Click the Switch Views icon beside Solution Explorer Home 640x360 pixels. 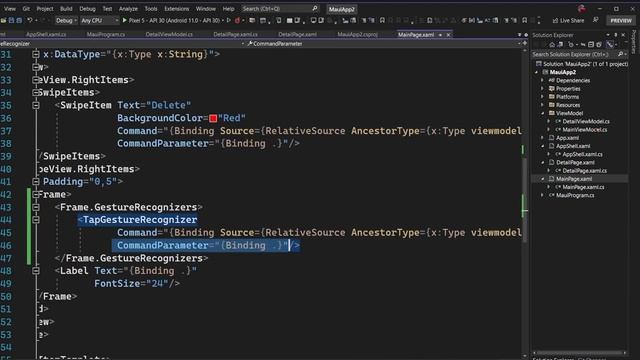560,44
